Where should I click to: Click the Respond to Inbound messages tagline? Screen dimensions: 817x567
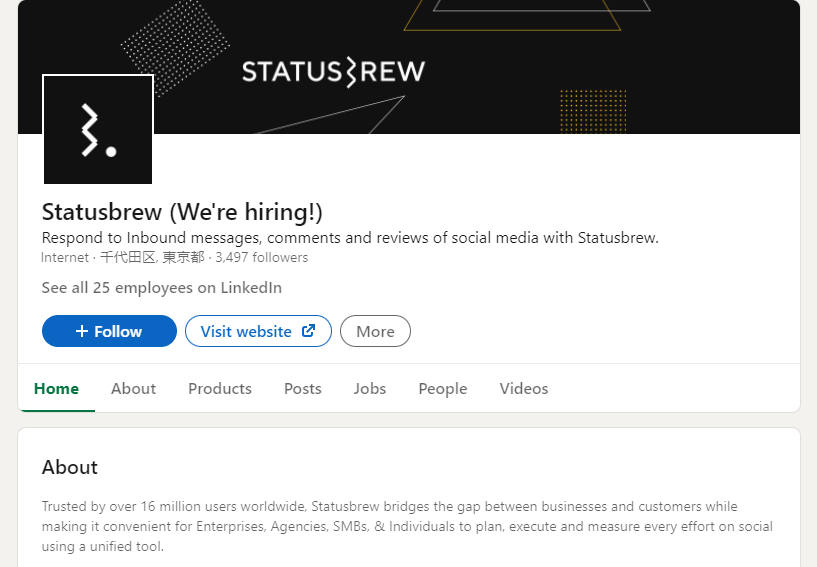350,238
